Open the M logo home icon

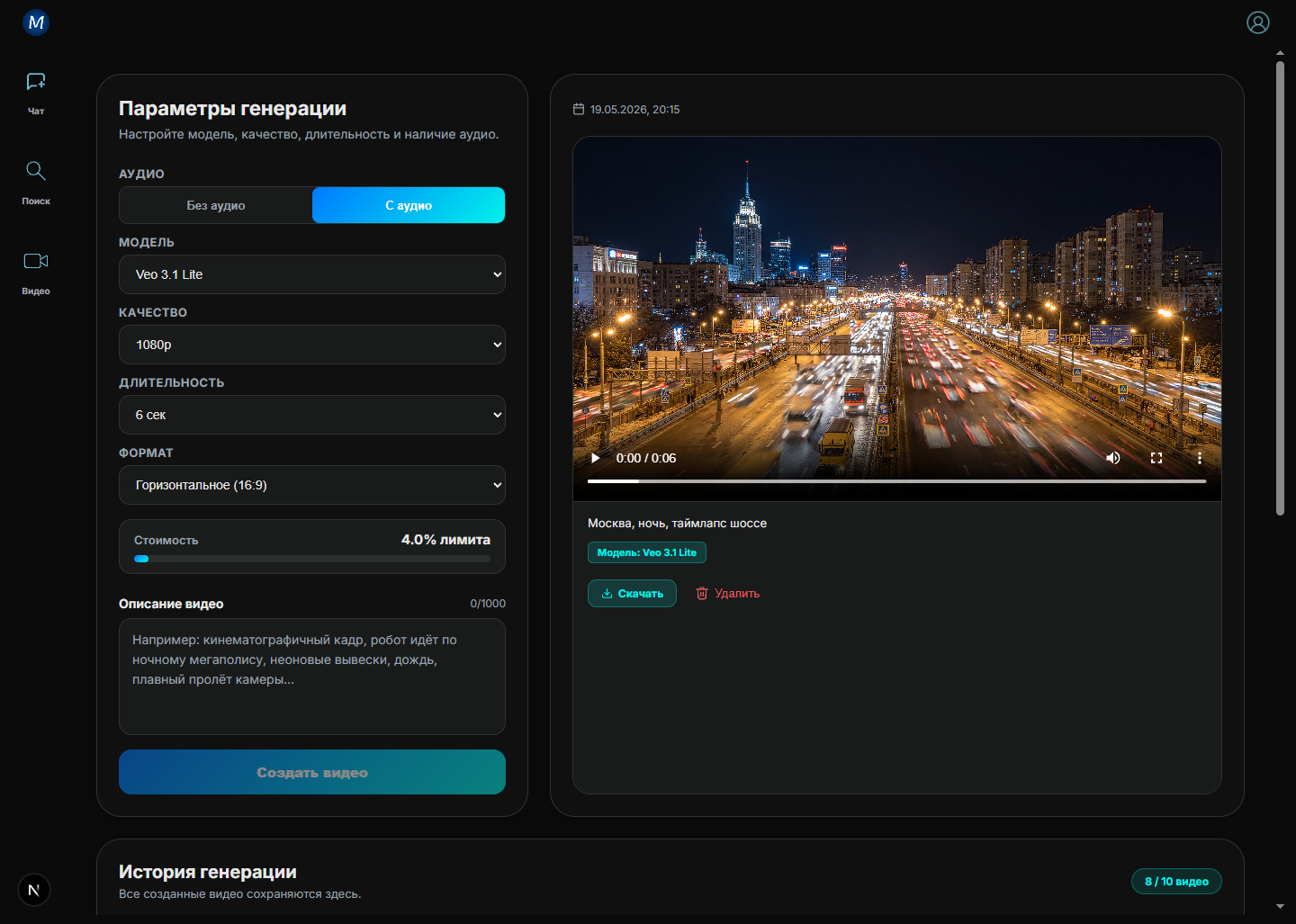pyautogui.click(x=36, y=22)
